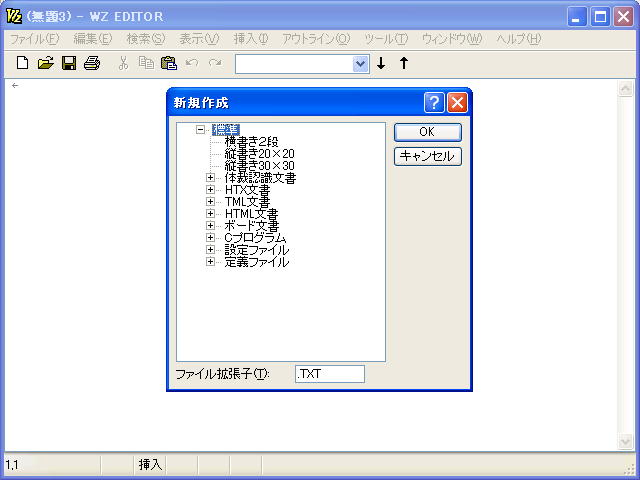Click the search up arrow icon
The image size is (640, 480).
[404, 63]
